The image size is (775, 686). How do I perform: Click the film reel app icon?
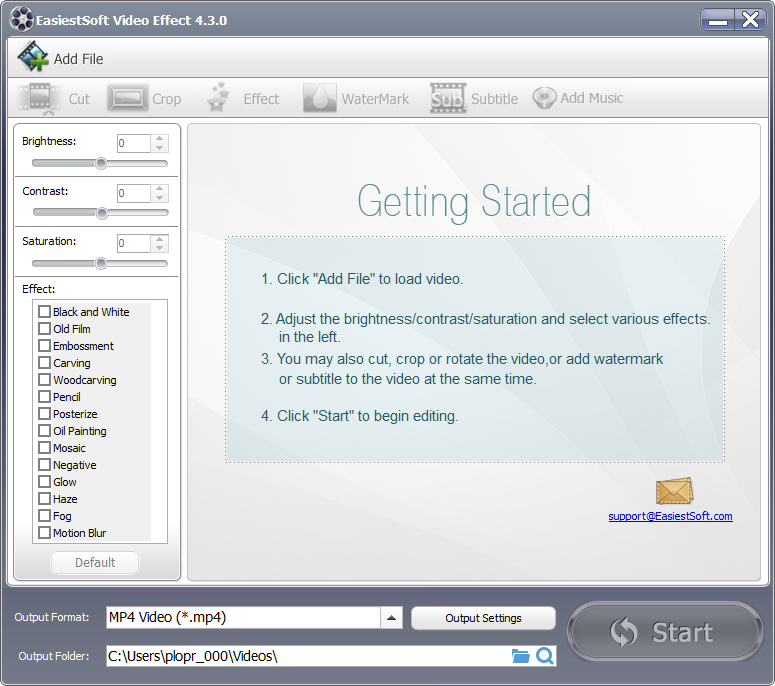tap(21, 20)
